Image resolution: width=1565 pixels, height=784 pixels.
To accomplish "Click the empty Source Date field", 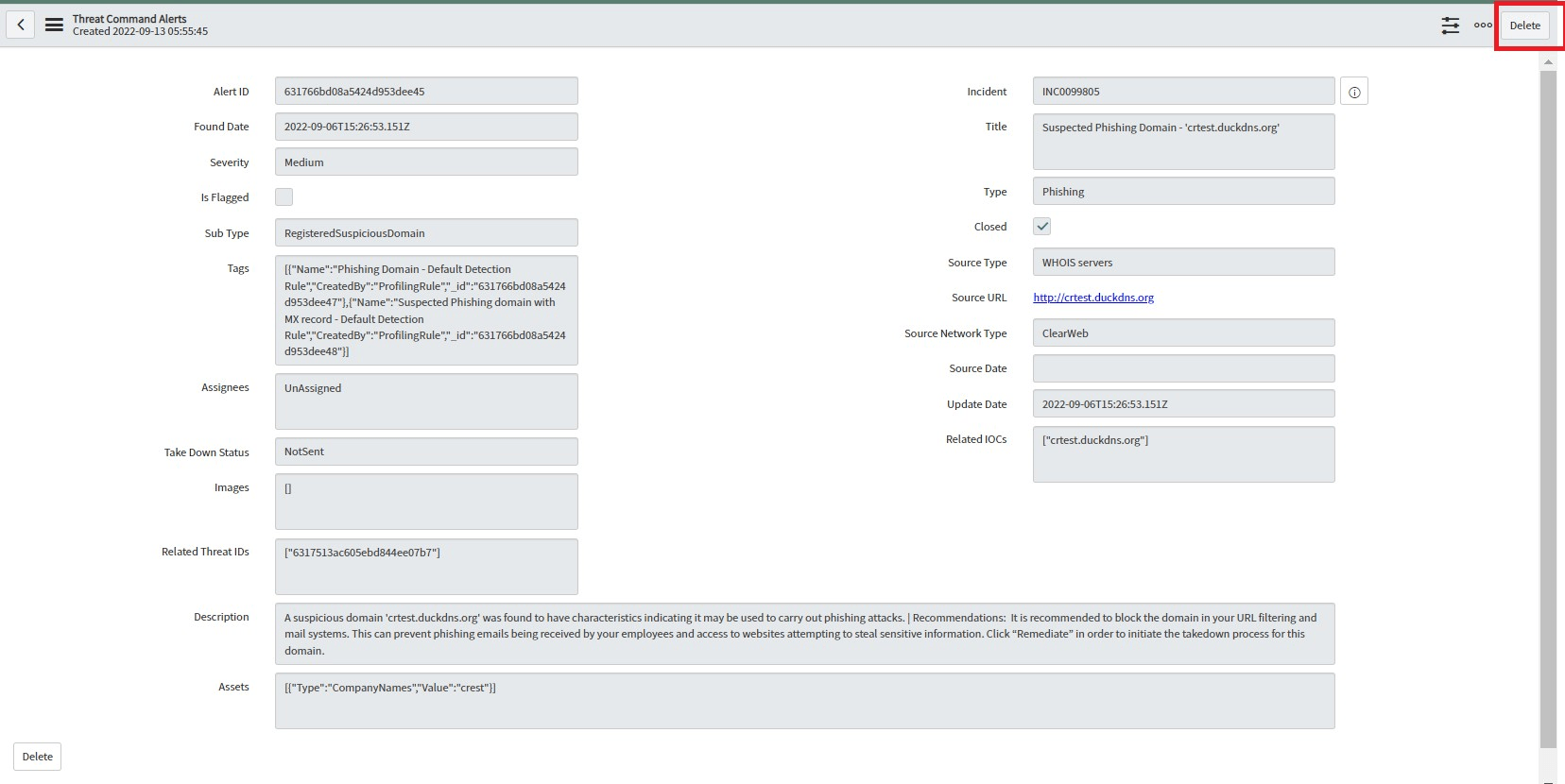I will [x=1182, y=368].
